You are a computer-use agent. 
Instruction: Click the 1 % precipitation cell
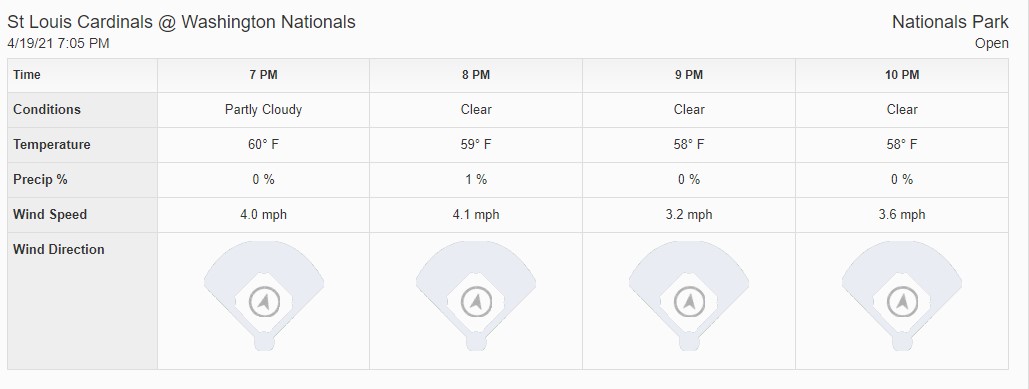(476, 180)
